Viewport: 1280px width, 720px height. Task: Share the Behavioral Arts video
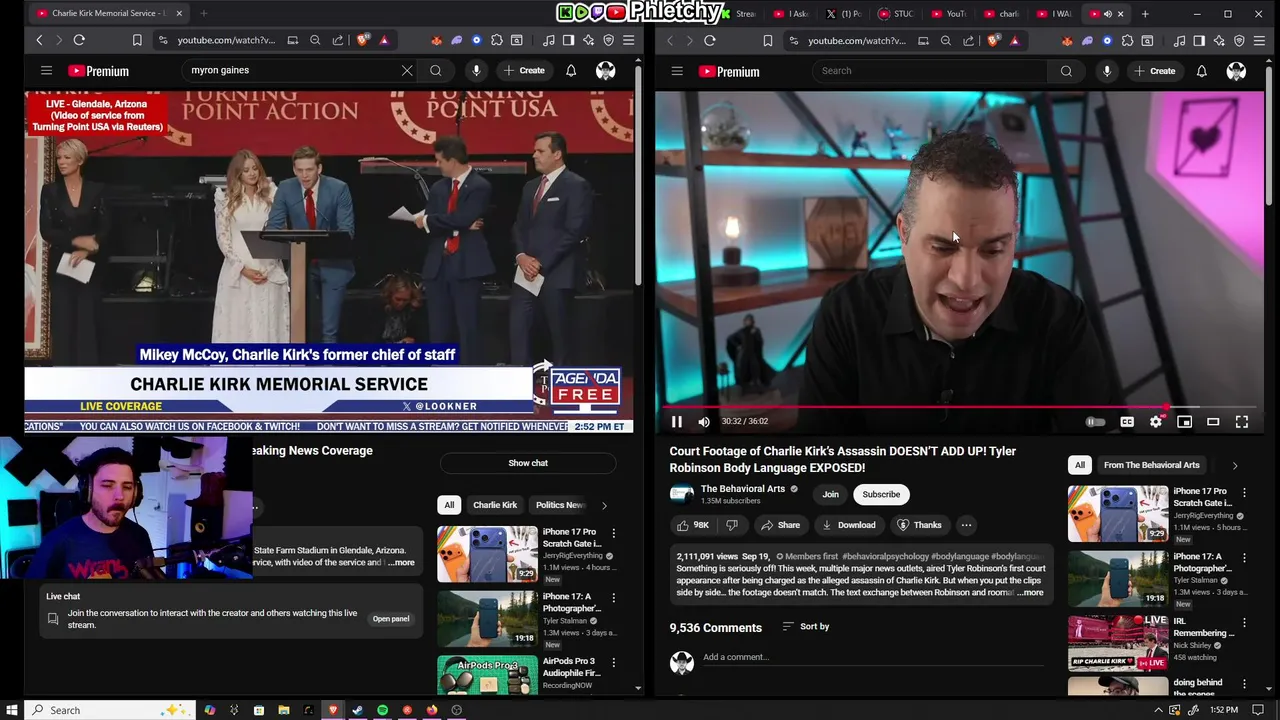point(780,525)
